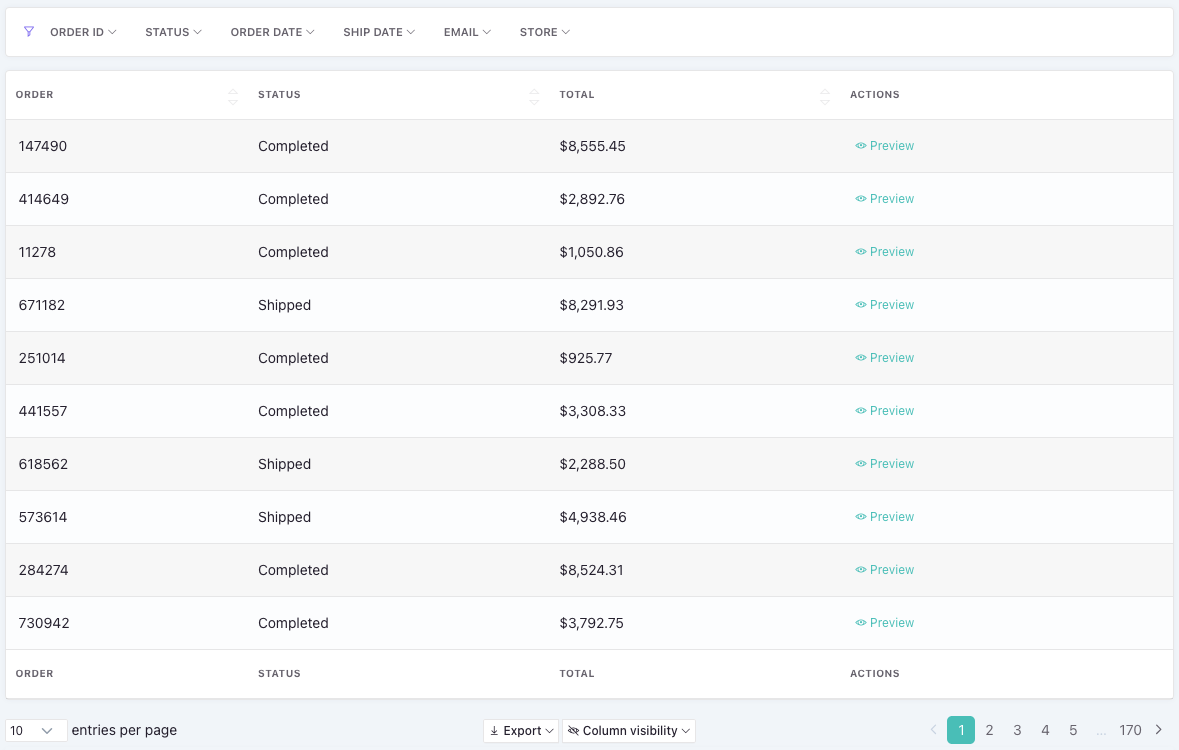Click sort arrows in Total column header
The height and width of the screenshot is (750, 1179).
(x=825, y=96)
